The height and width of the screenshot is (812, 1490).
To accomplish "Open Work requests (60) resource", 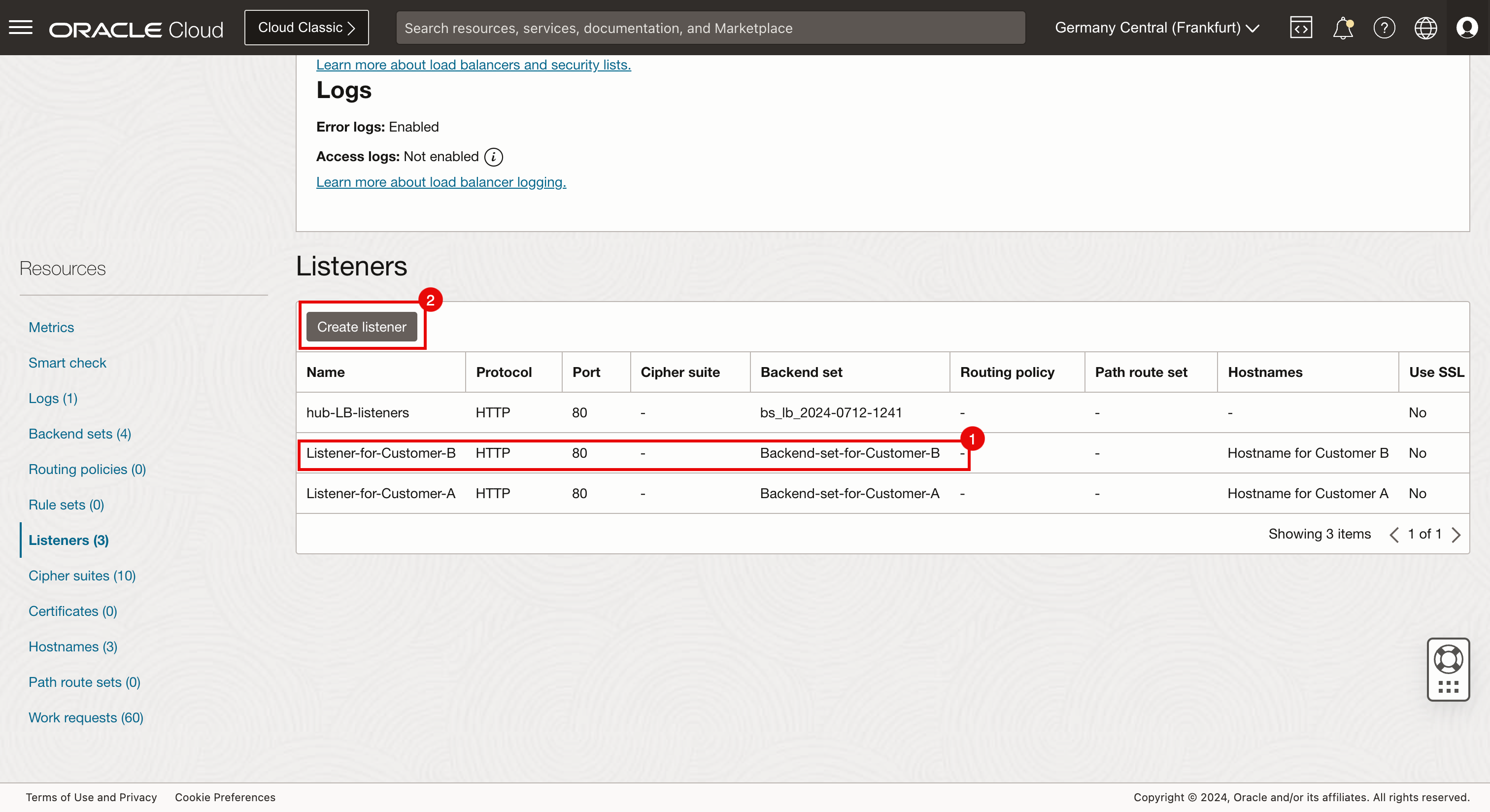I will point(86,717).
